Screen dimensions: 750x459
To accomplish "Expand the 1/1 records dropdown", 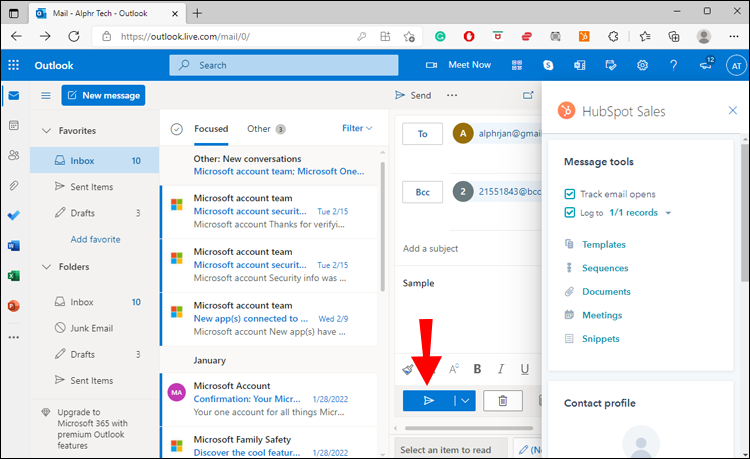I will [x=668, y=213].
